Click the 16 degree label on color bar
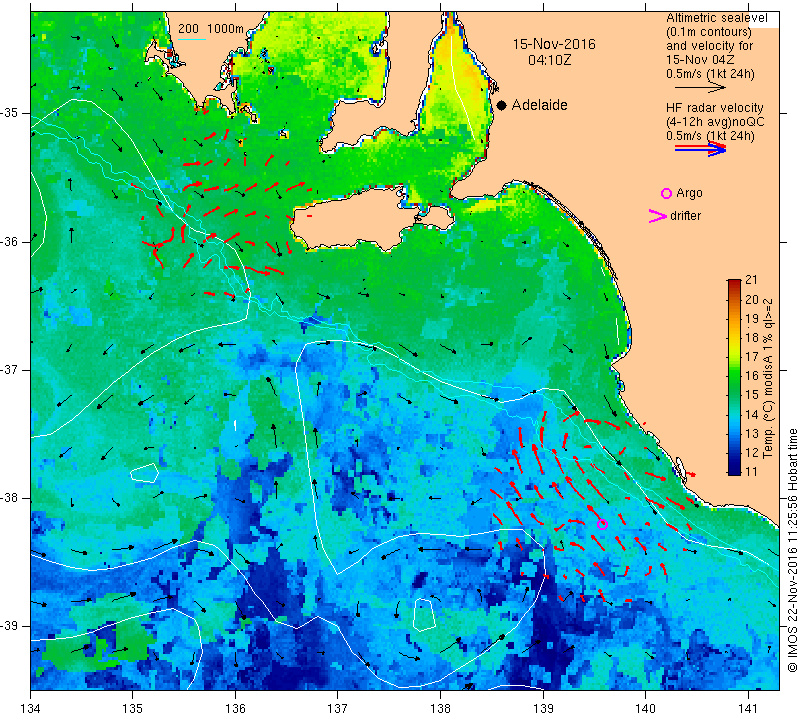The image size is (800, 720). point(751,376)
